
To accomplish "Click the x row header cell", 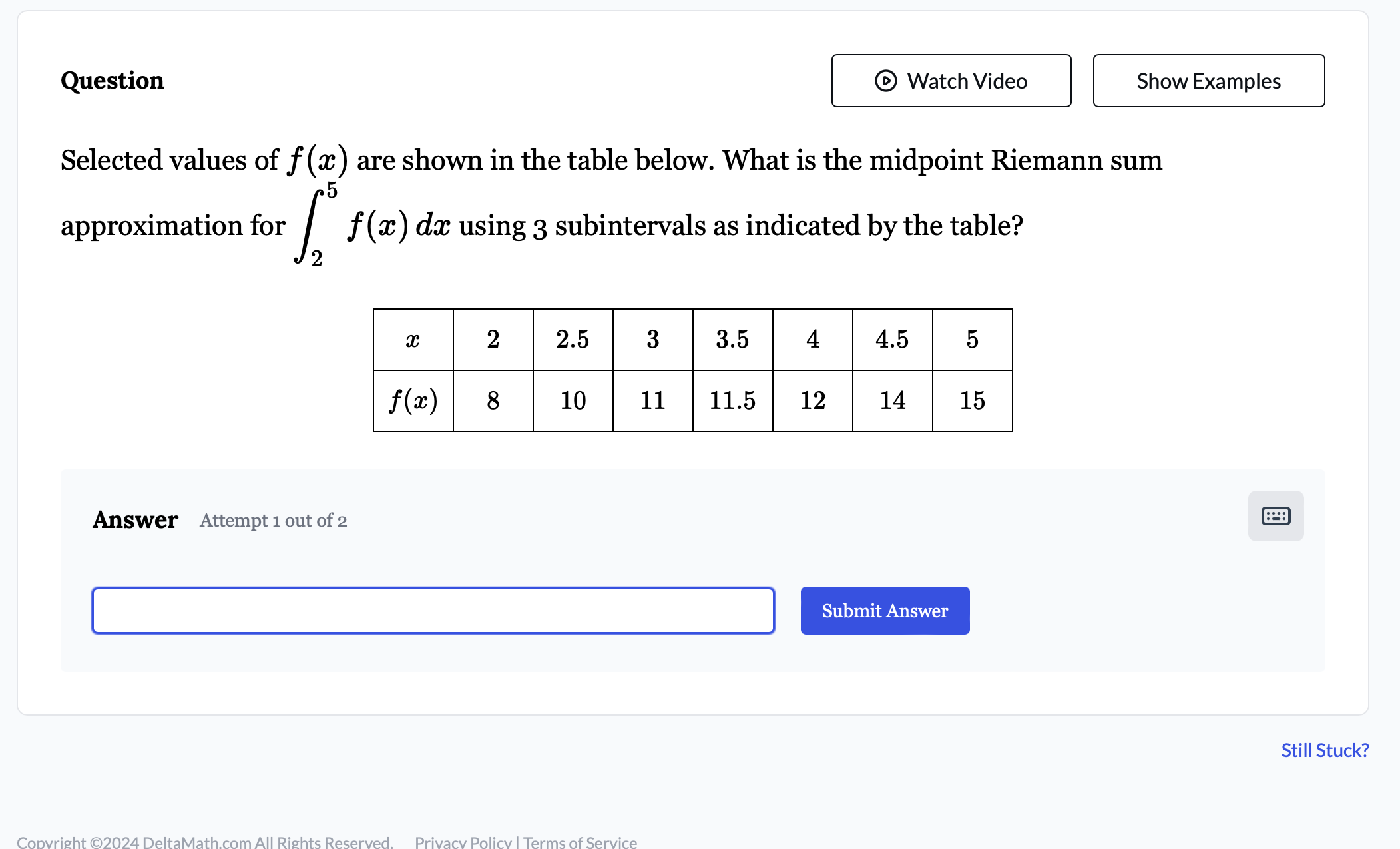I will point(413,340).
